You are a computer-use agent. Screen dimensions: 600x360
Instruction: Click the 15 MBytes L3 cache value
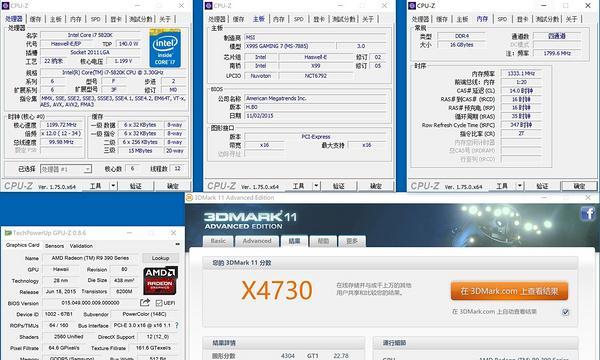pyautogui.click(x=140, y=151)
